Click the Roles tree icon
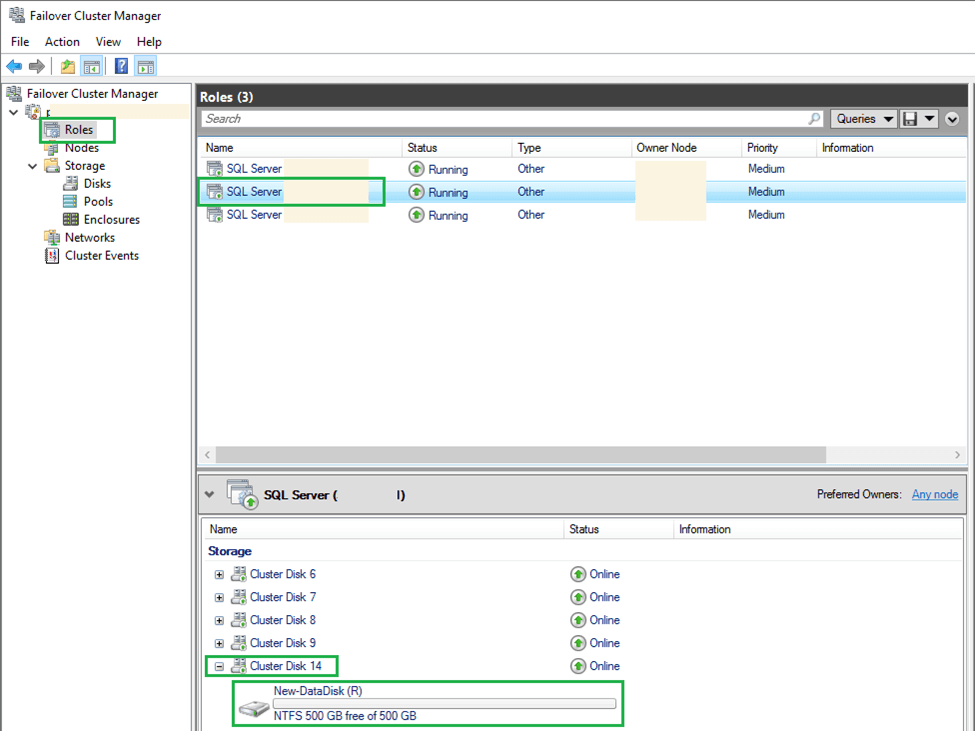The width and height of the screenshot is (975, 731). pyautogui.click(x=52, y=130)
